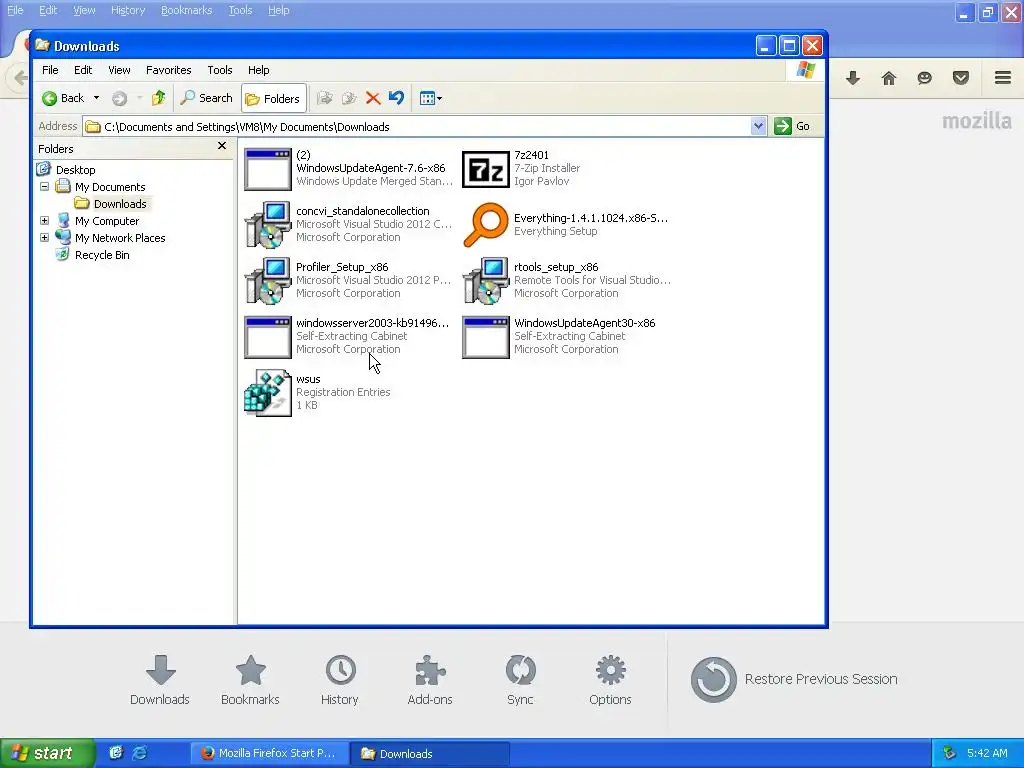Open the File menu in Downloads window

click(x=50, y=70)
